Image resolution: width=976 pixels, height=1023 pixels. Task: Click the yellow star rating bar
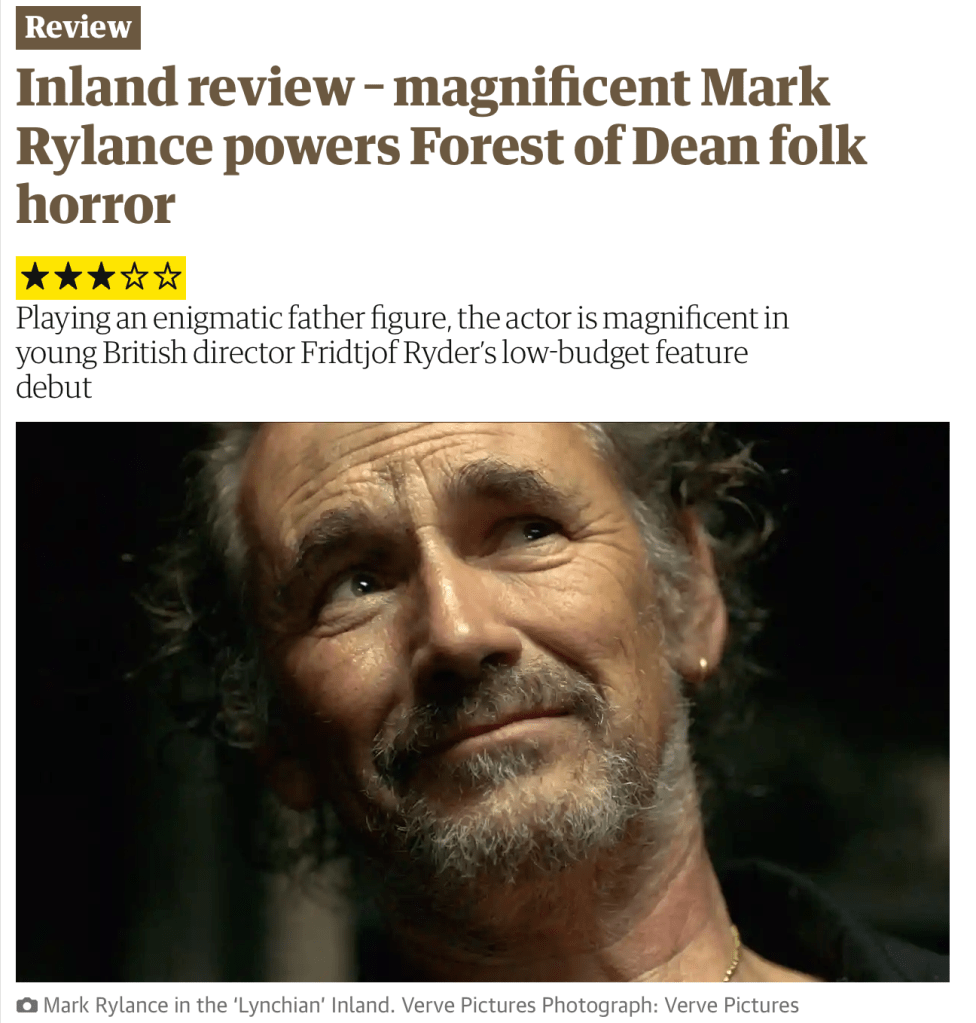click(x=101, y=278)
